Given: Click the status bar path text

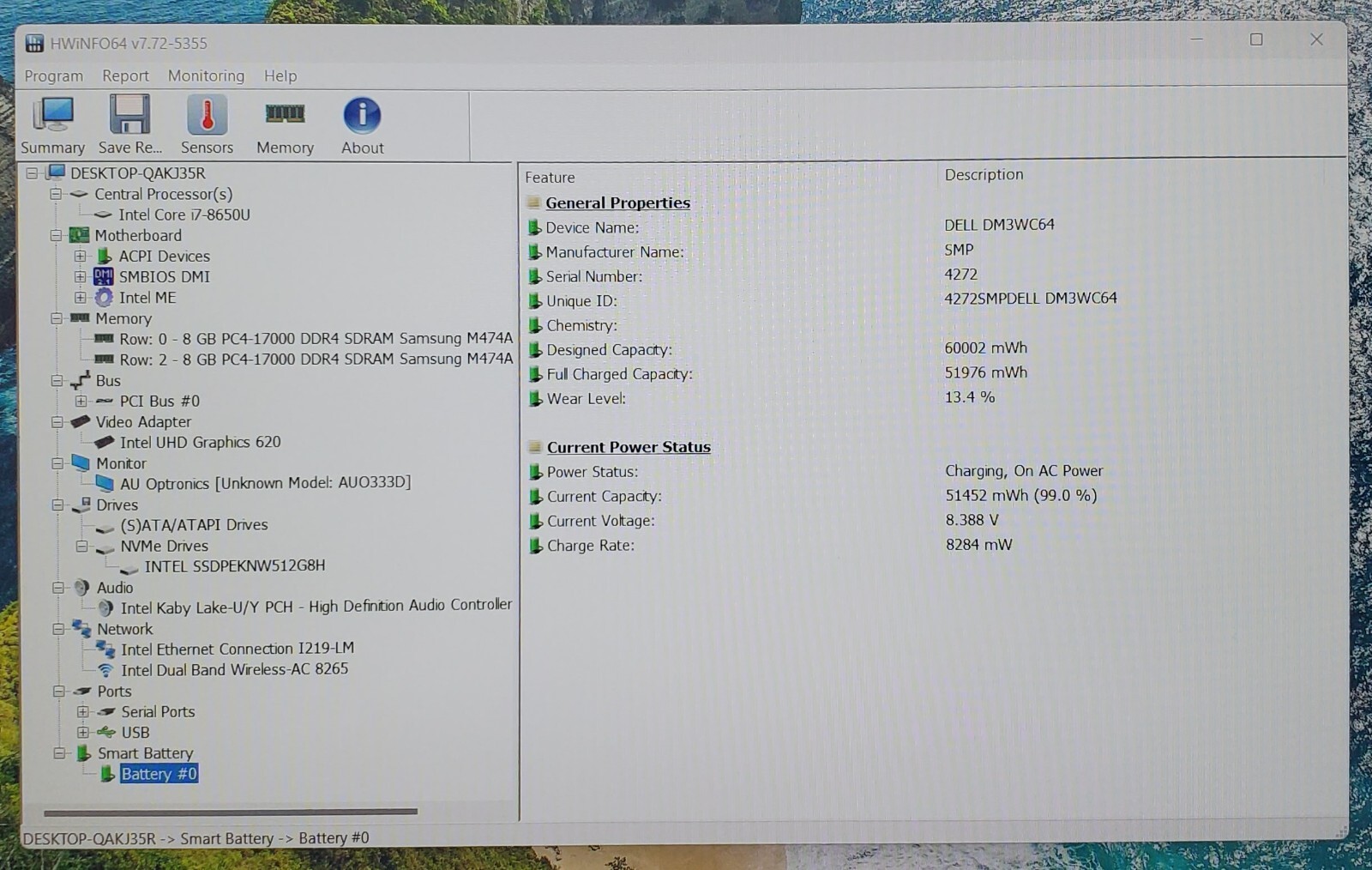Looking at the screenshot, I should point(196,838).
